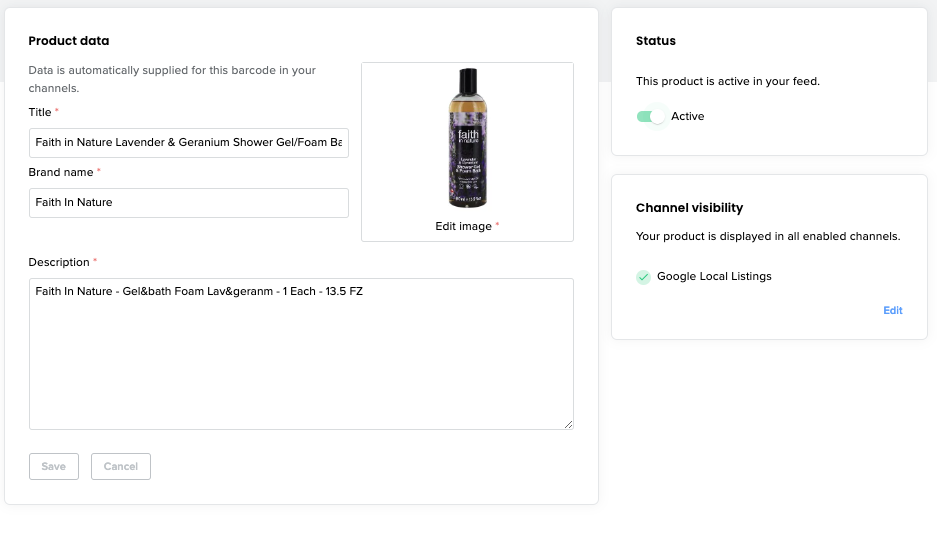The height and width of the screenshot is (537, 937).
Task: Click the Product data heading
Action: [69, 41]
